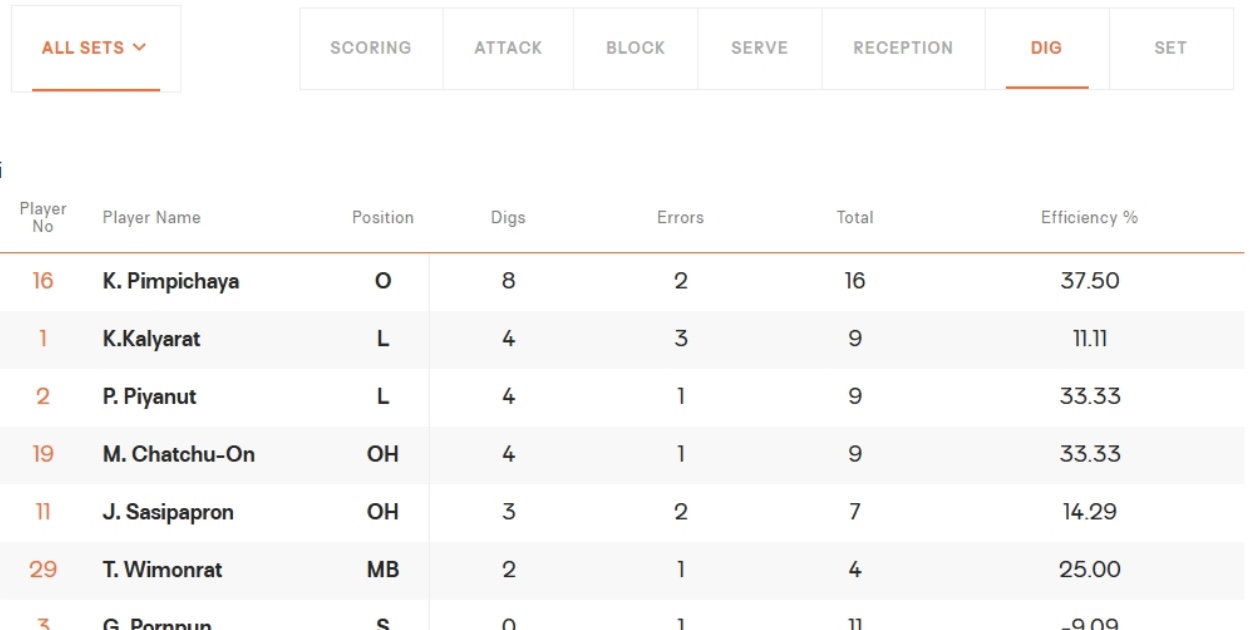
Task: Switch to the SCORING tab
Action: tap(371, 48)
